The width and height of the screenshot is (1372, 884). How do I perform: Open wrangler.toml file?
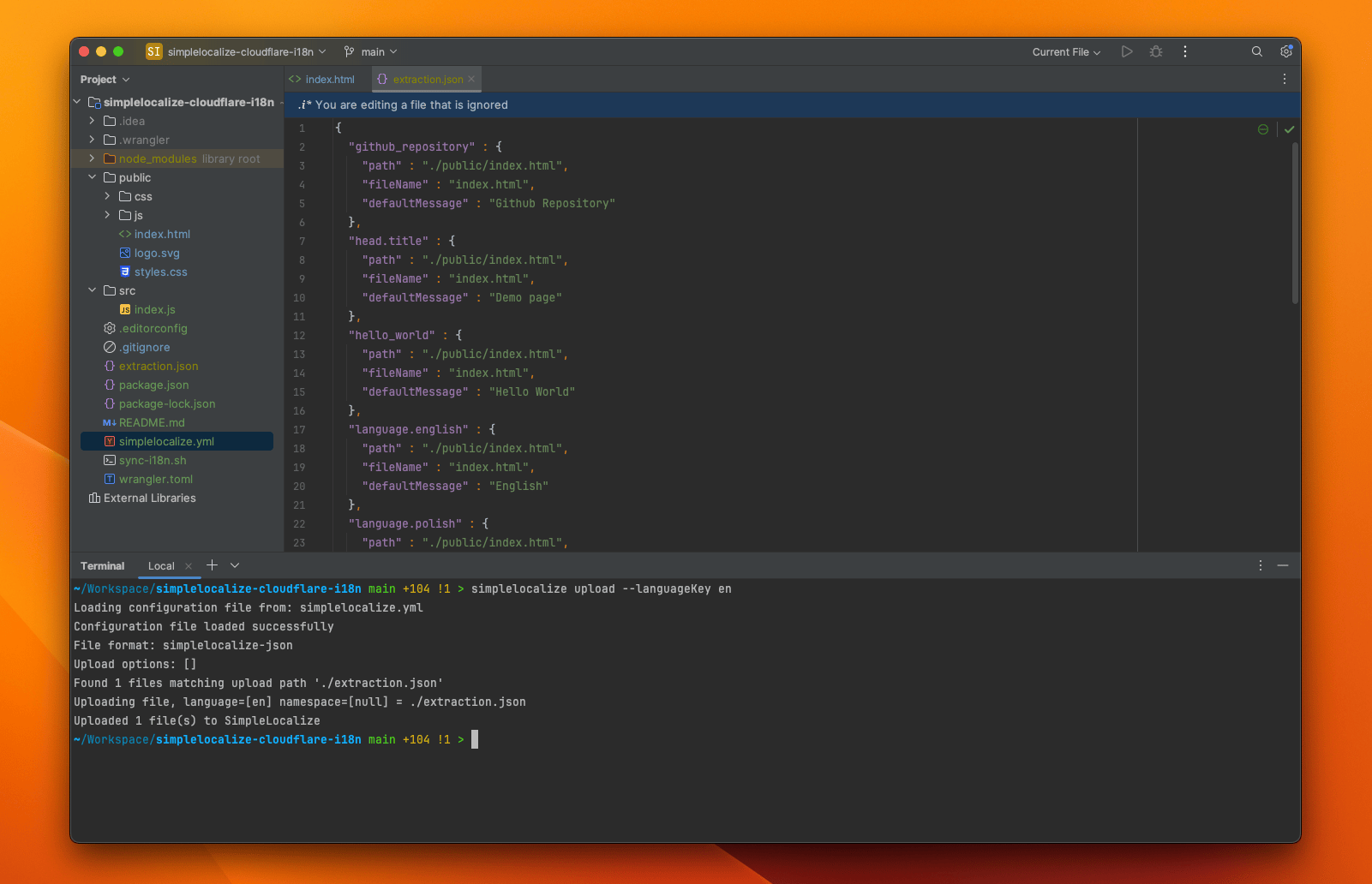coord(156,479)
